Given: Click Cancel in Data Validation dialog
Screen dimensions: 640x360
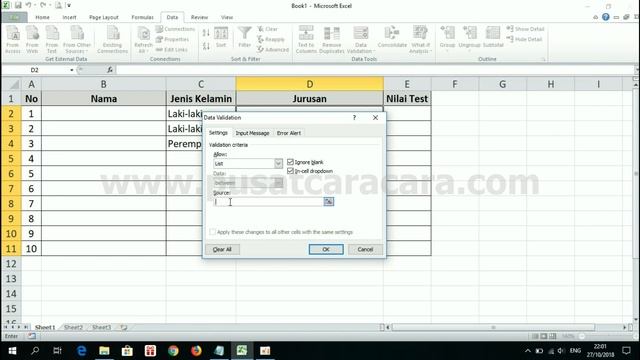Looking at the screenshot, I should (x=365, y=249).
